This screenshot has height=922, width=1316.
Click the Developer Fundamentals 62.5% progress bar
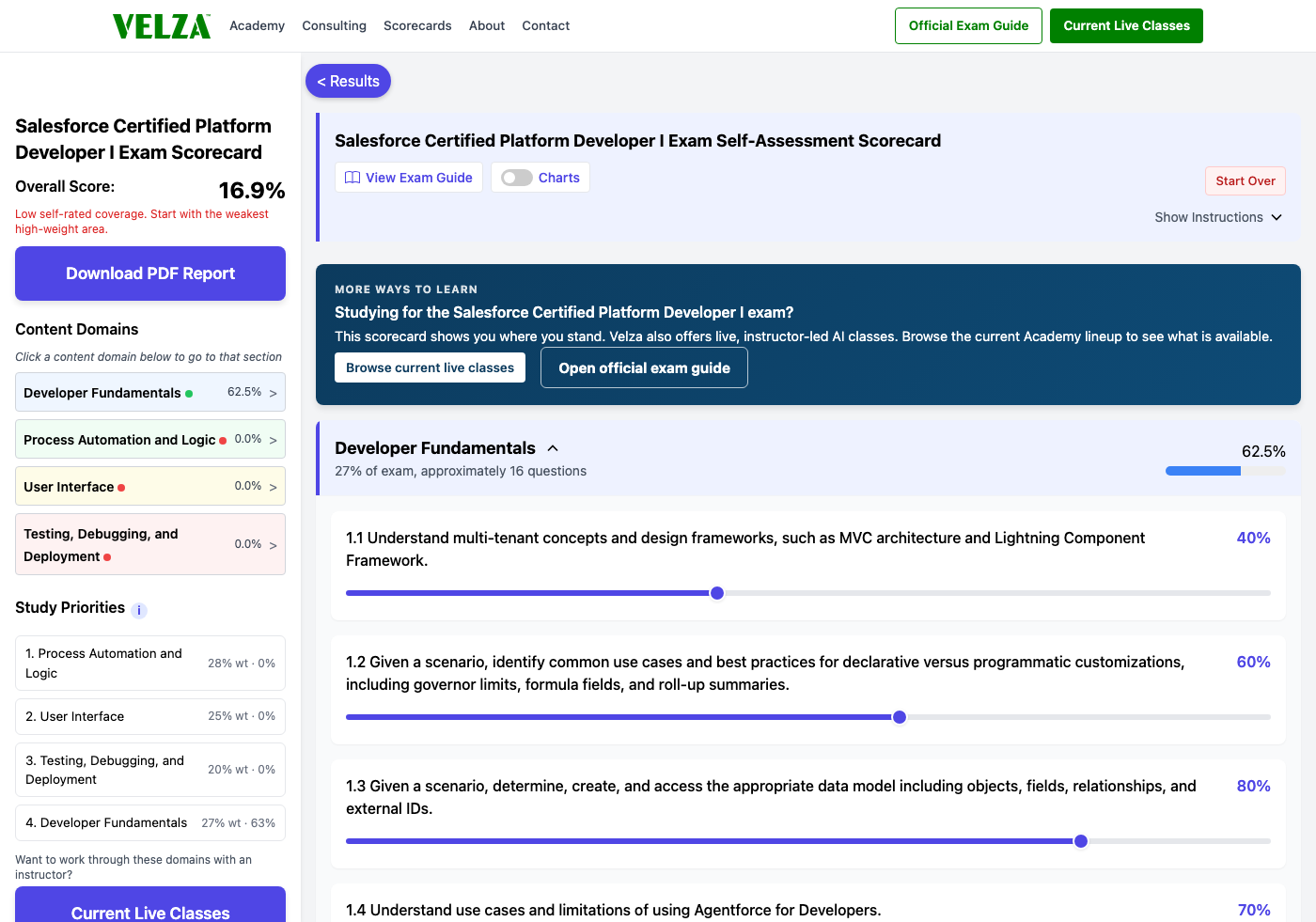pyautogui.click(x=1226, y=471)
